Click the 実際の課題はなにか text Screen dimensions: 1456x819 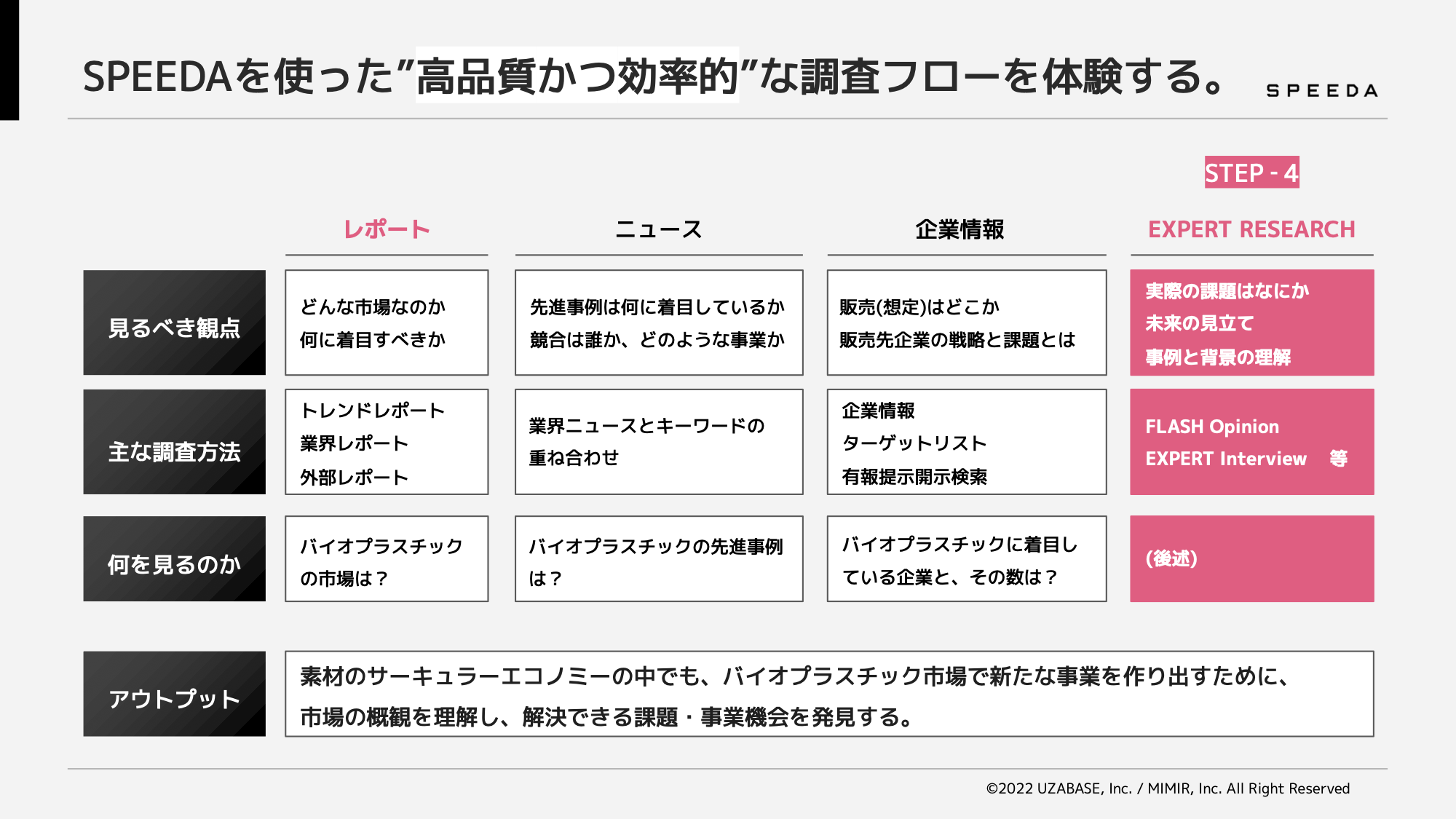click(1227, 291)
